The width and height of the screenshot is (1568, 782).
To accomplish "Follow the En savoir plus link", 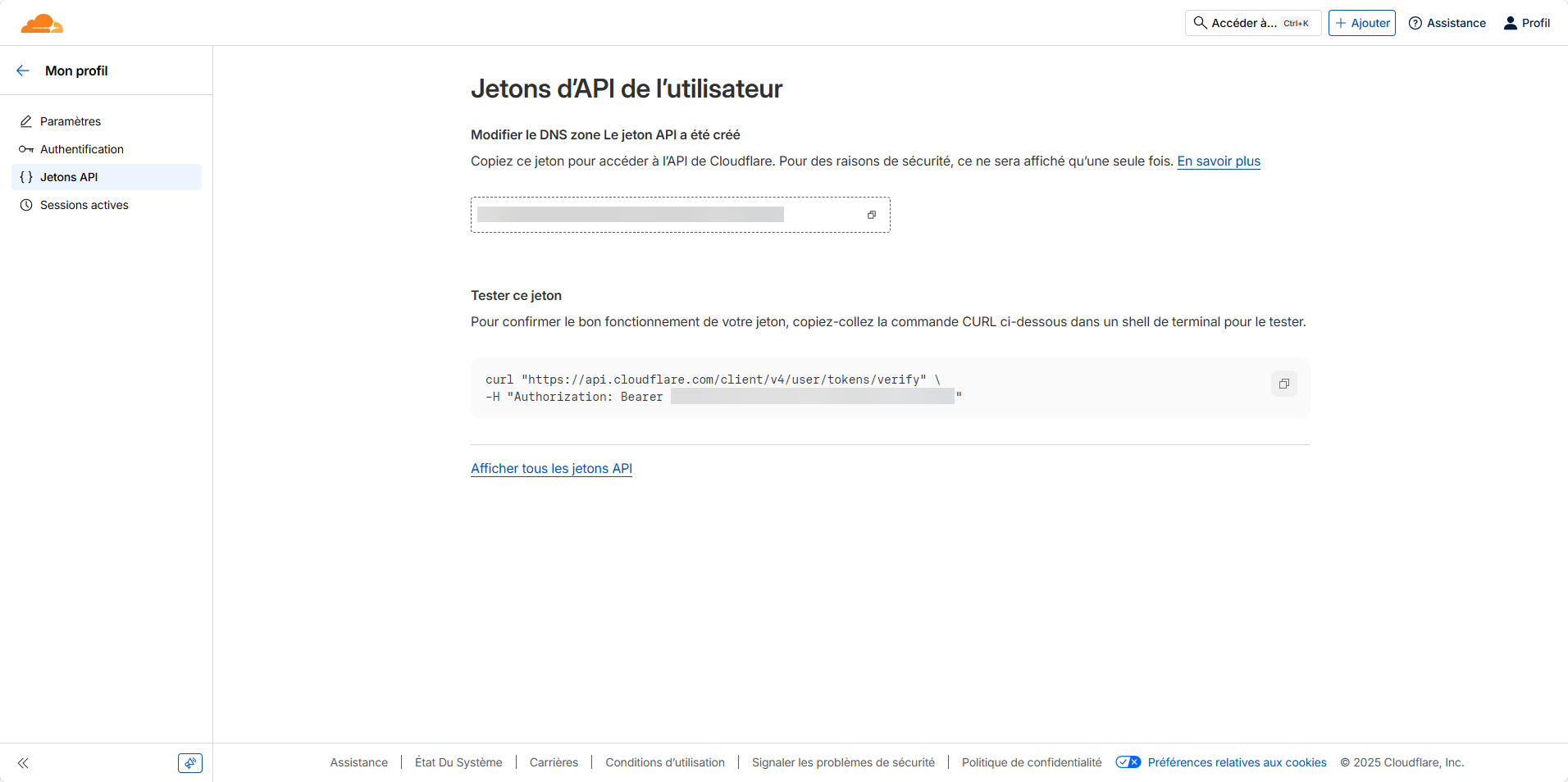I will [x=1218, y=161].
